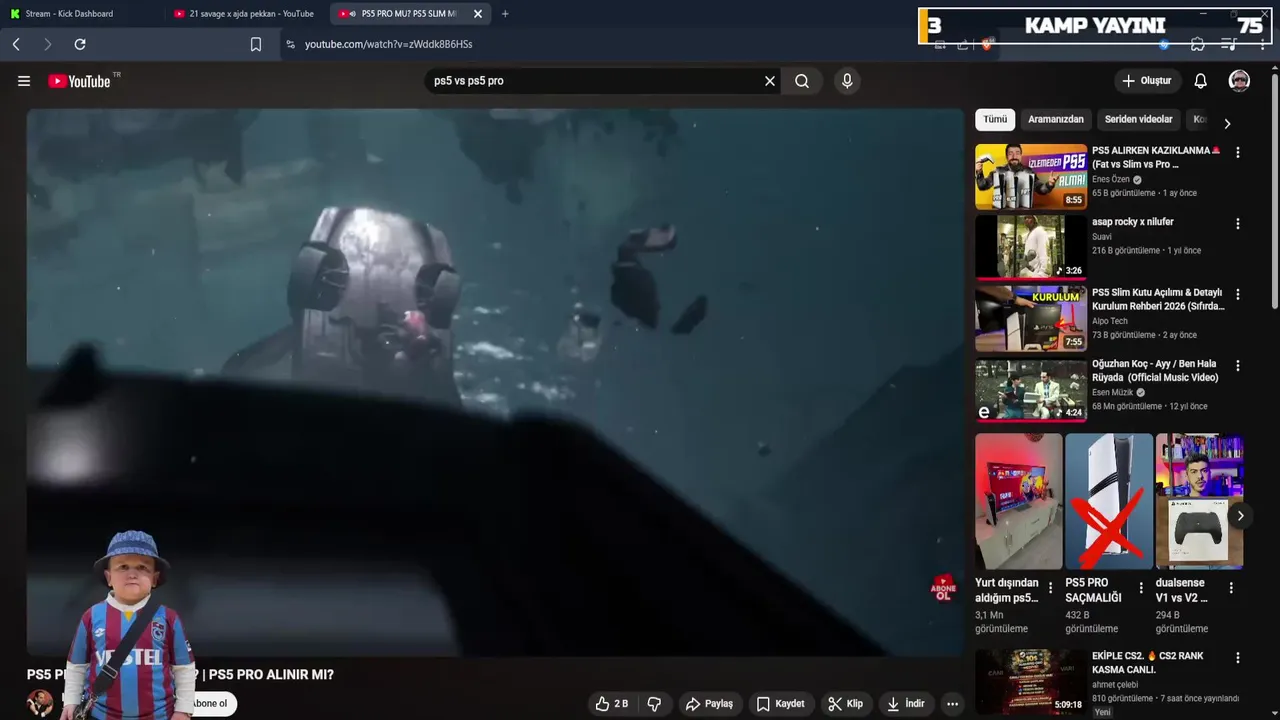This screenshot has height=720, width=1280.
Task: Subscribe using Abone ol button
Action: point(210,703)
